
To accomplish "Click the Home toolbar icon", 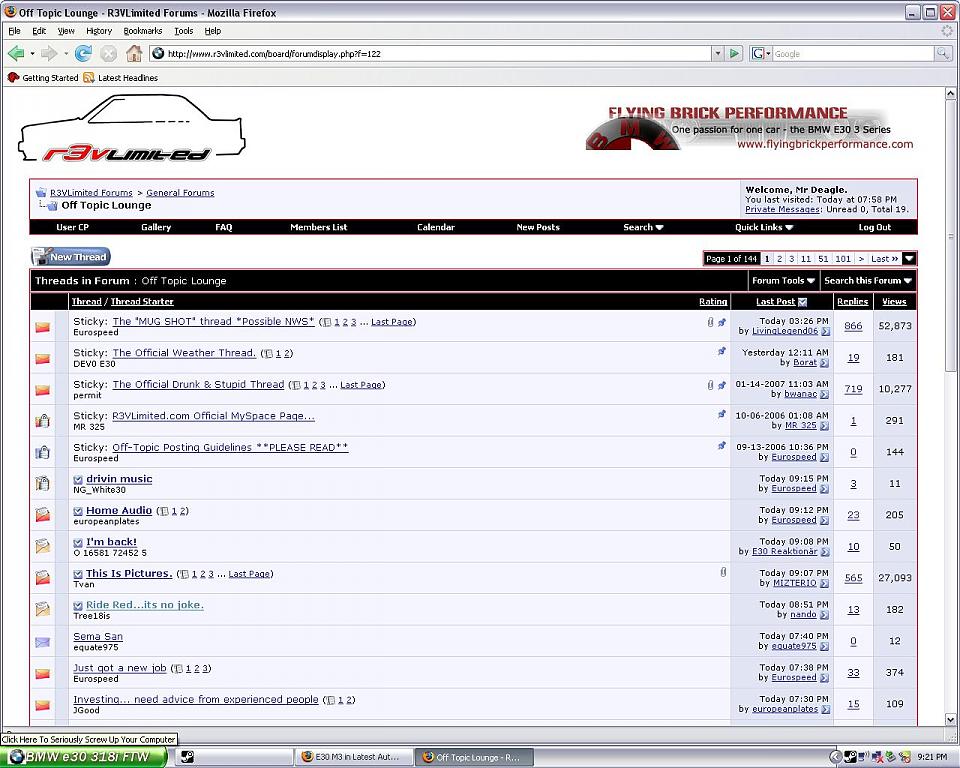I will click(x=134, y=54).
